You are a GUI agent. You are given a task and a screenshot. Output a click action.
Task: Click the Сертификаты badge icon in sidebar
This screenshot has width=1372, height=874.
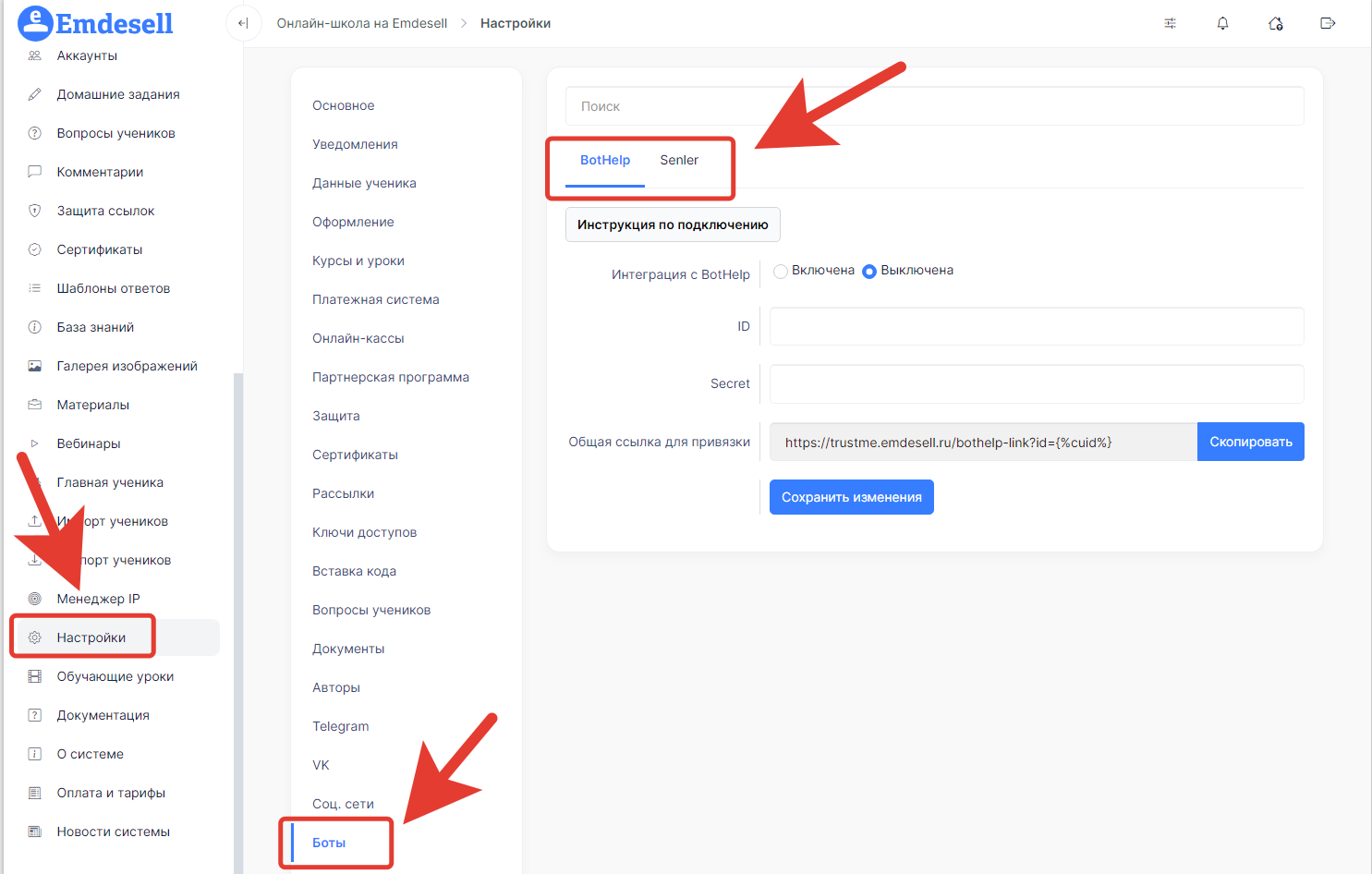[35, 249]
